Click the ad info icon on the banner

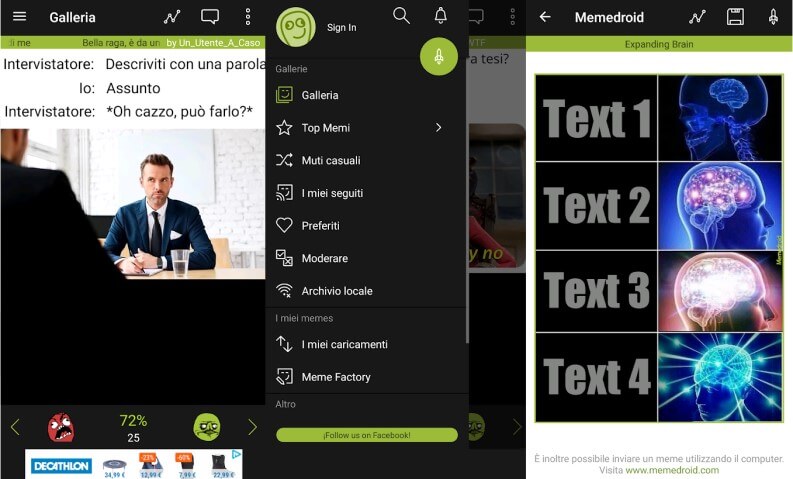(236, 454)
